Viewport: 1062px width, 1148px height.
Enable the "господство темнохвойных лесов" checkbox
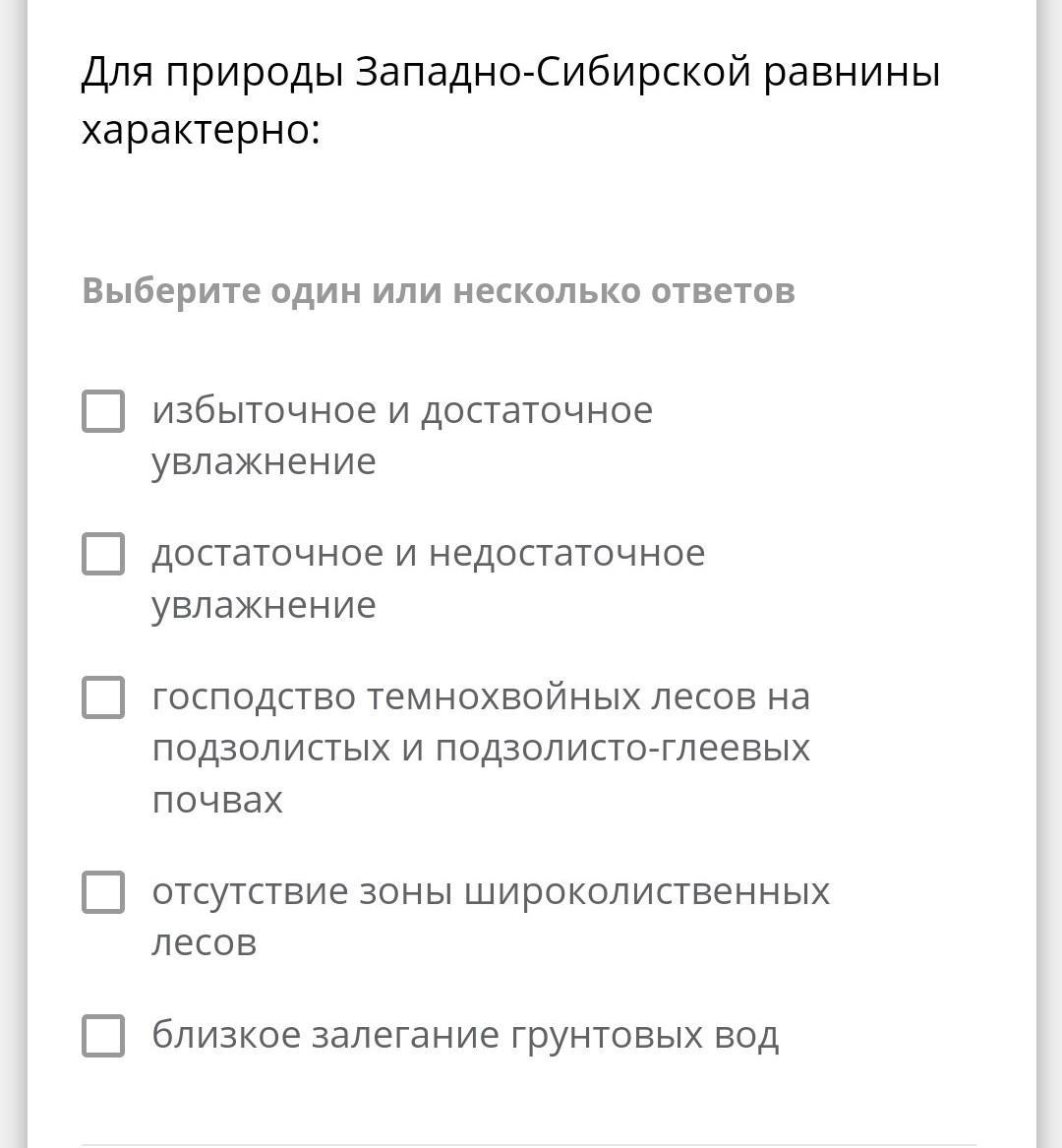coord(103,697)
